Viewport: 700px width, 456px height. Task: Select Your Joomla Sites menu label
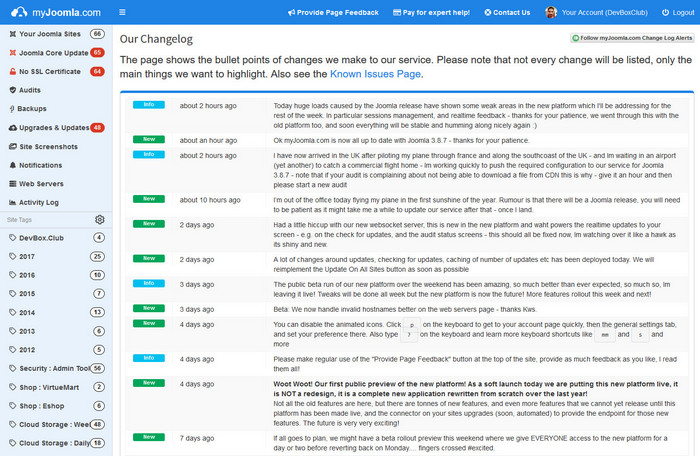[50, 34]
